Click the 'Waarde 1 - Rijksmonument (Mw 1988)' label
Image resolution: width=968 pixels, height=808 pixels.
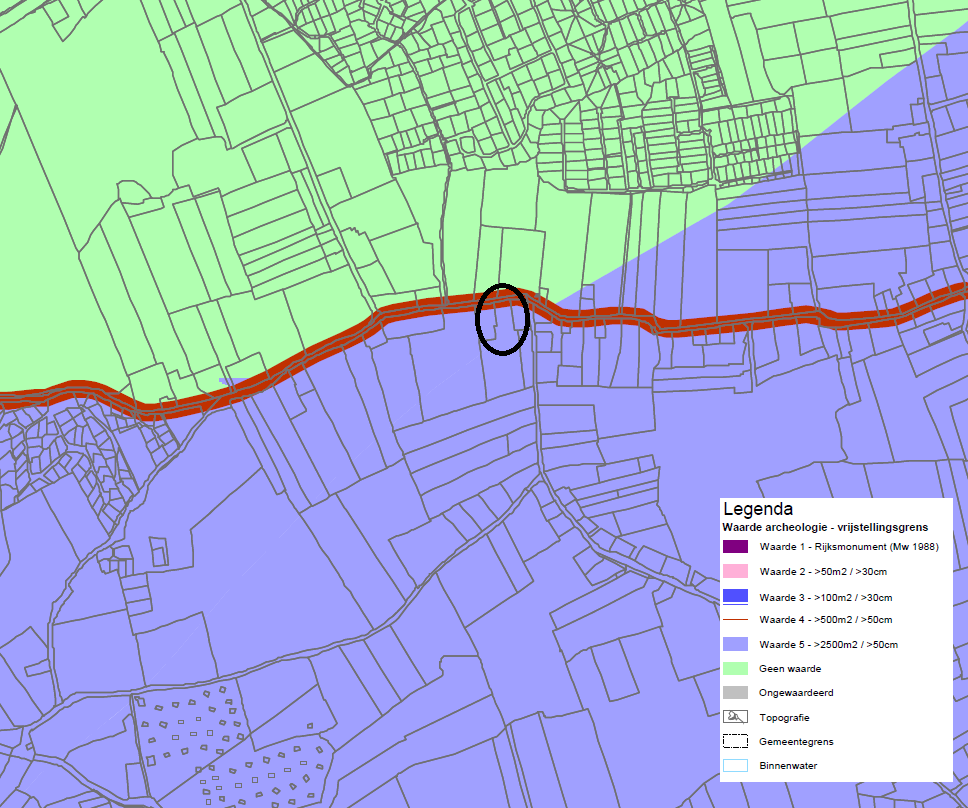tap(848, 547)
